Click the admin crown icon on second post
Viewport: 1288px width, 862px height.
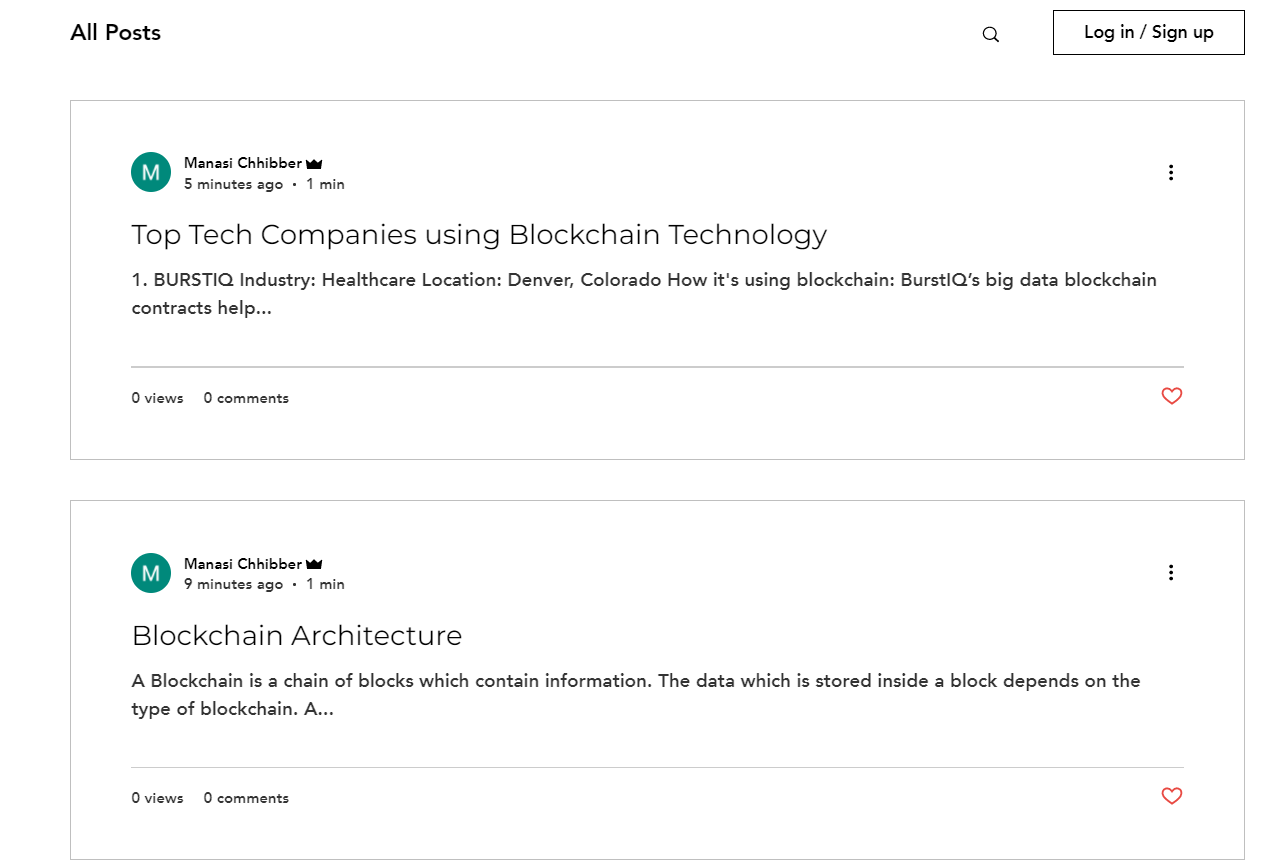(x=314, y=565)
